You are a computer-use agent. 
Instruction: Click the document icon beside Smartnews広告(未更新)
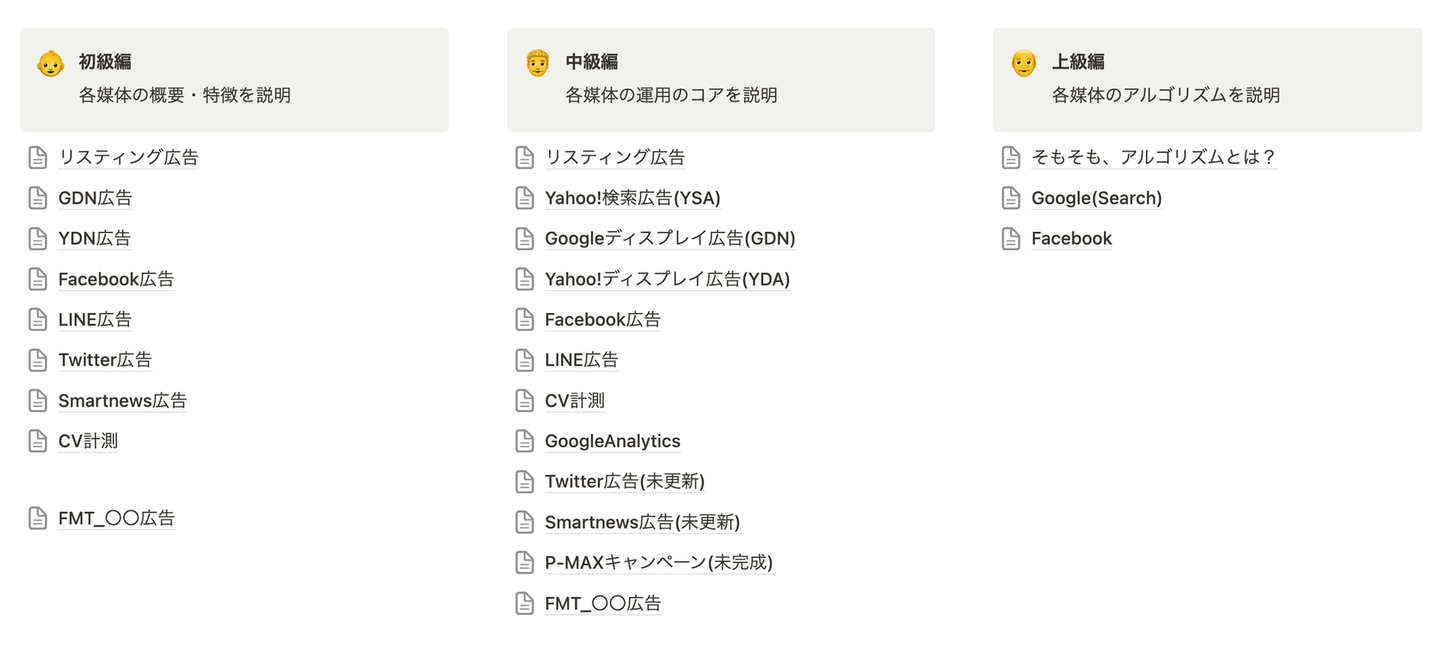[x=525, y=522]
